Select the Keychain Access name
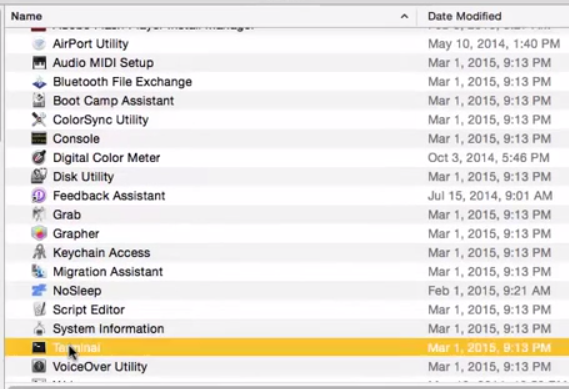Screen dimensions: 569x389 [102, 253]
